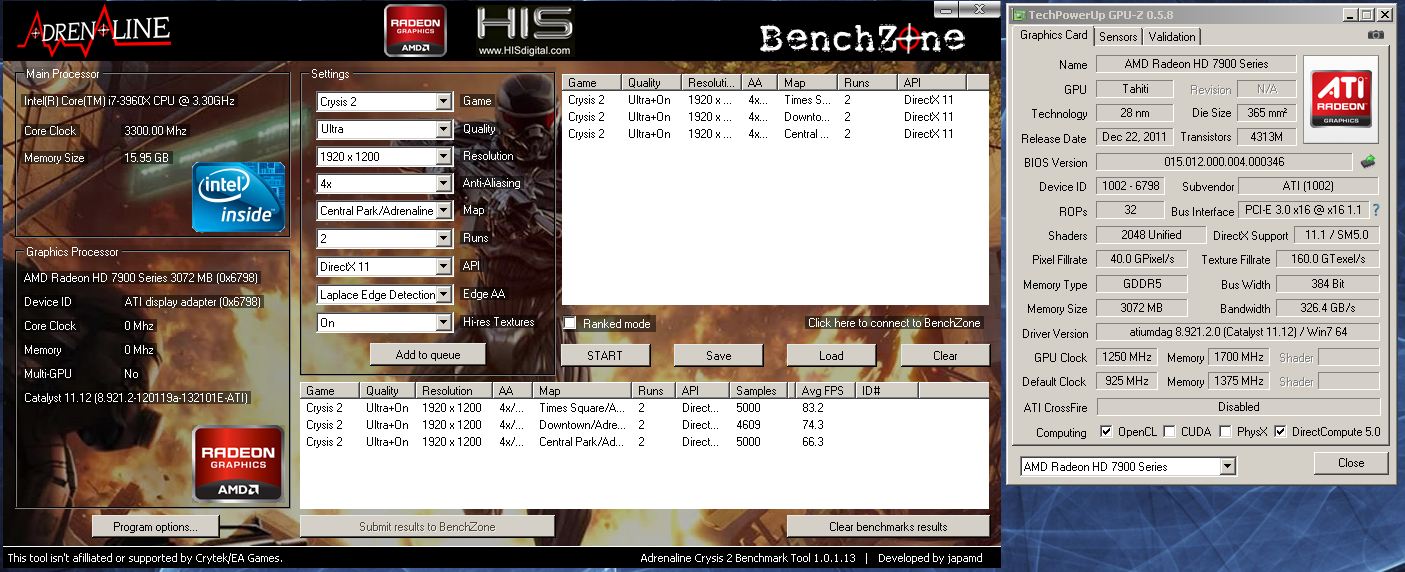Click the BIOS Version 015.012.000.004.000346 field

point(1224,162)
